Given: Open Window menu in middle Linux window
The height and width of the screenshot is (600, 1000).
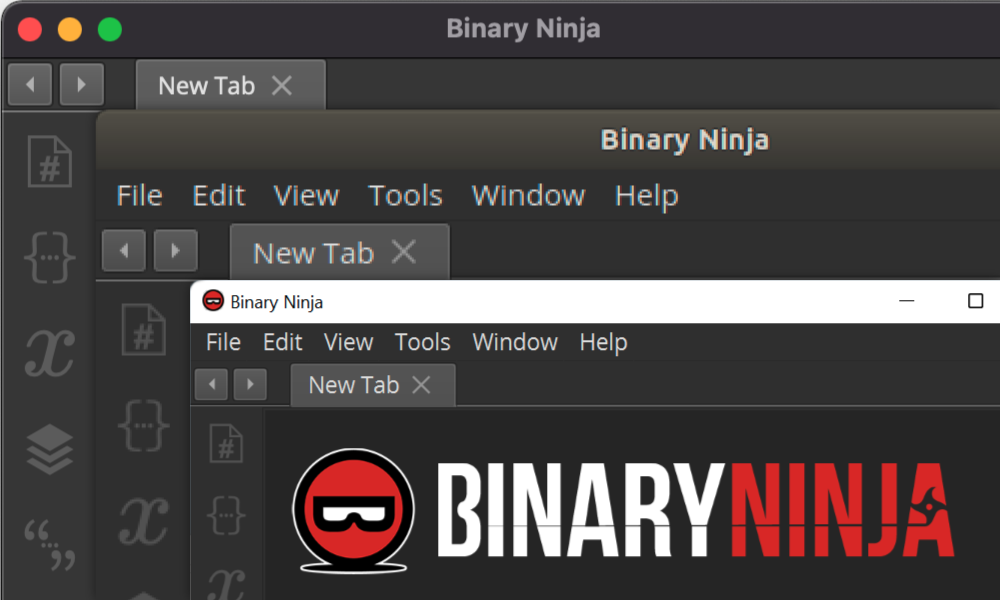Looking at the screenshot, I should [528, 195].
